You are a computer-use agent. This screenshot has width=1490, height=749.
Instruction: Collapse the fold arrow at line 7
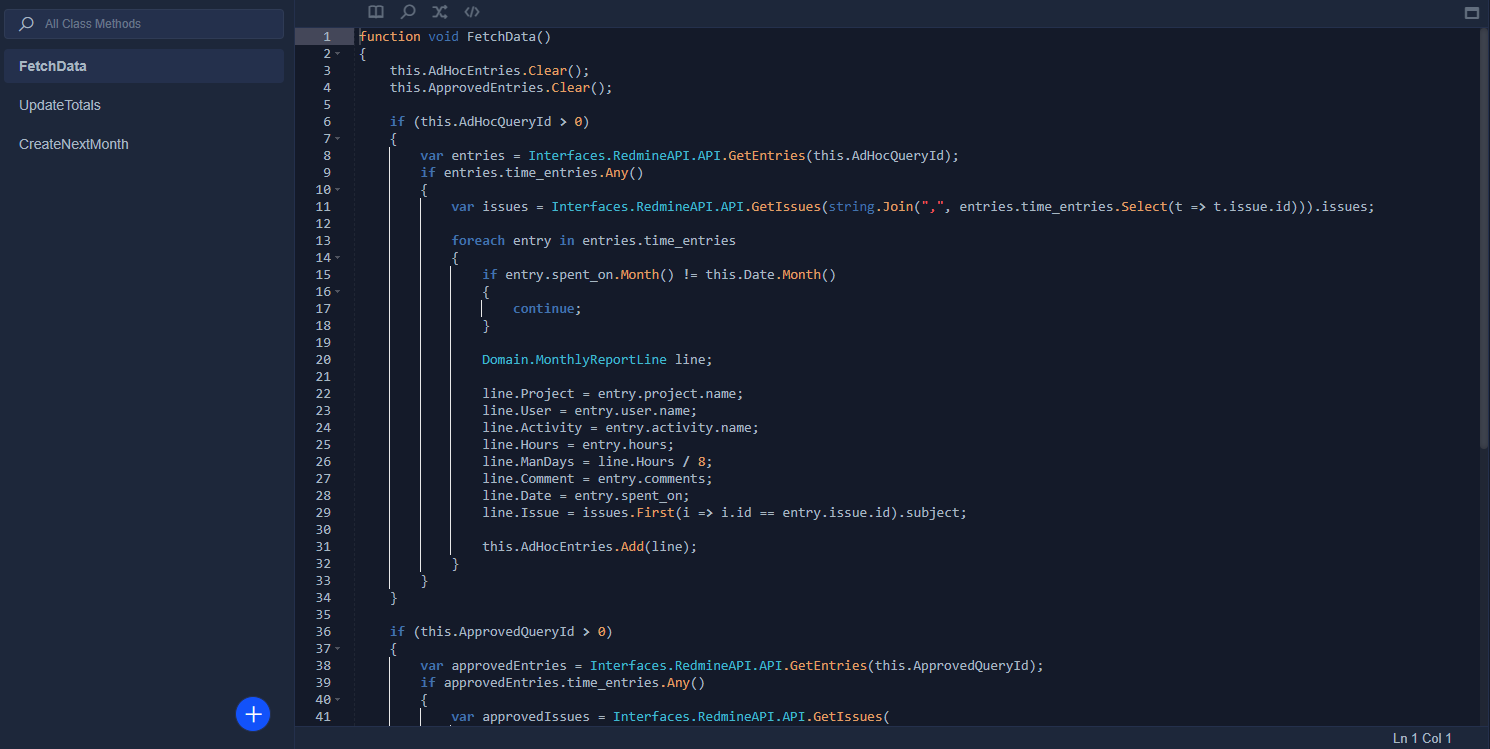(338, 139)
